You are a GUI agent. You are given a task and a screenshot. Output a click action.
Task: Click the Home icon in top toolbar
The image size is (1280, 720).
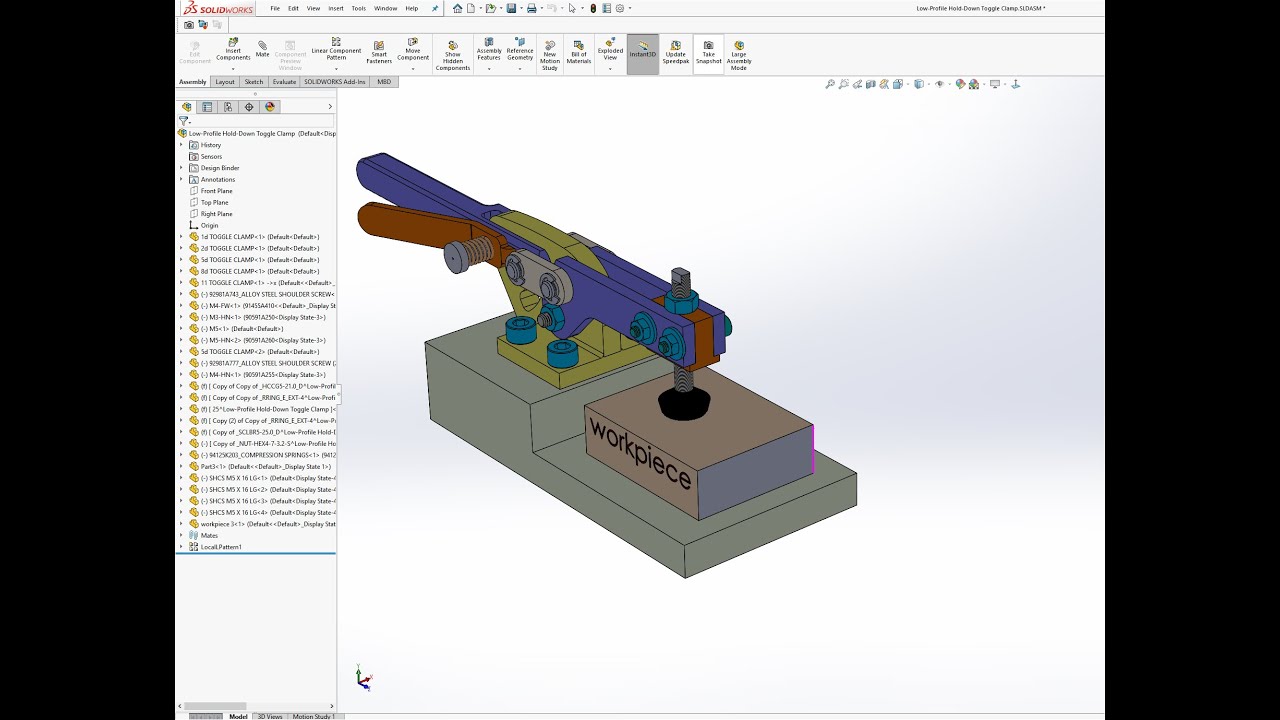tap(458, 8)
